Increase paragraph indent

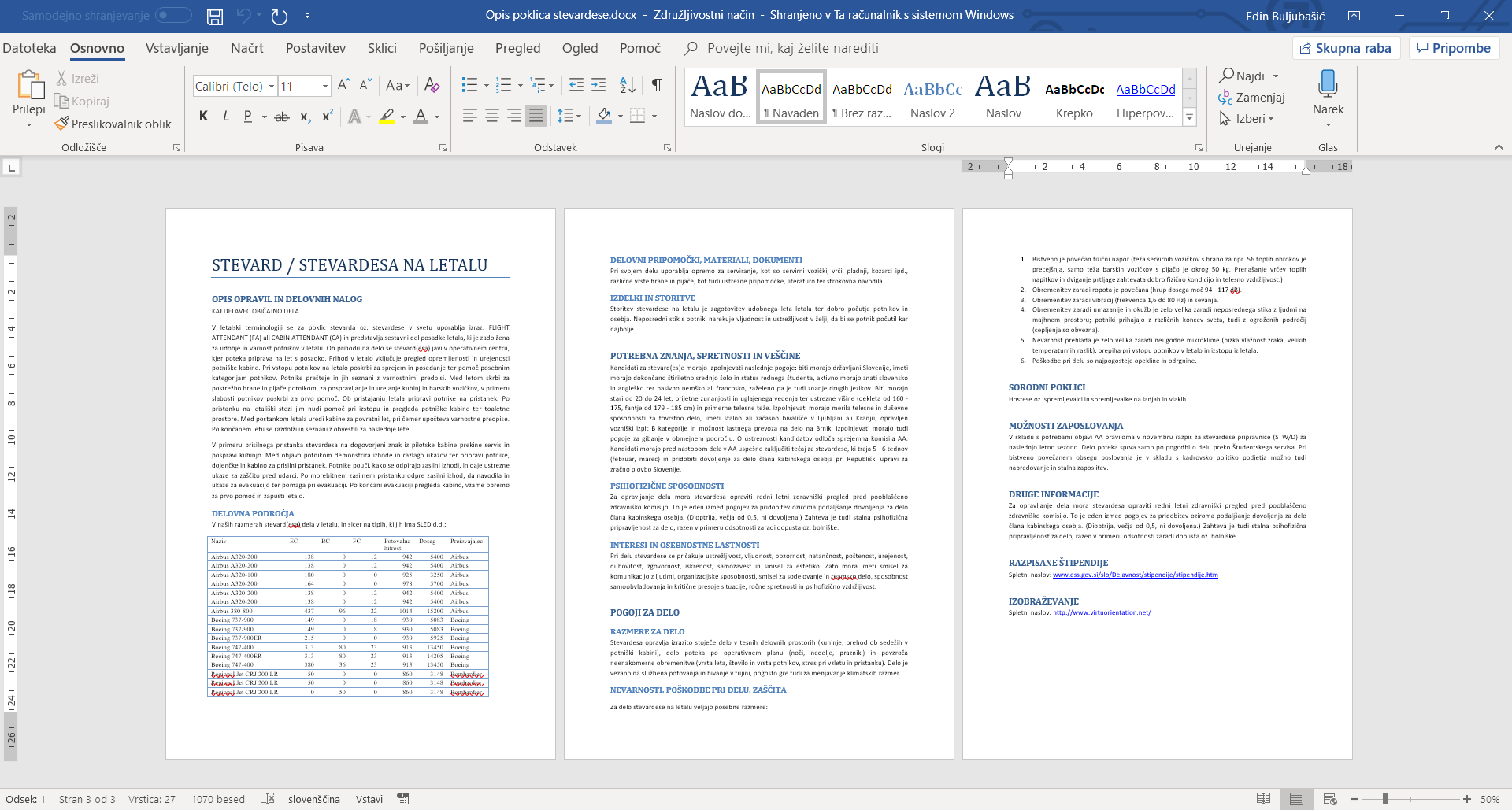coord(598,85)
